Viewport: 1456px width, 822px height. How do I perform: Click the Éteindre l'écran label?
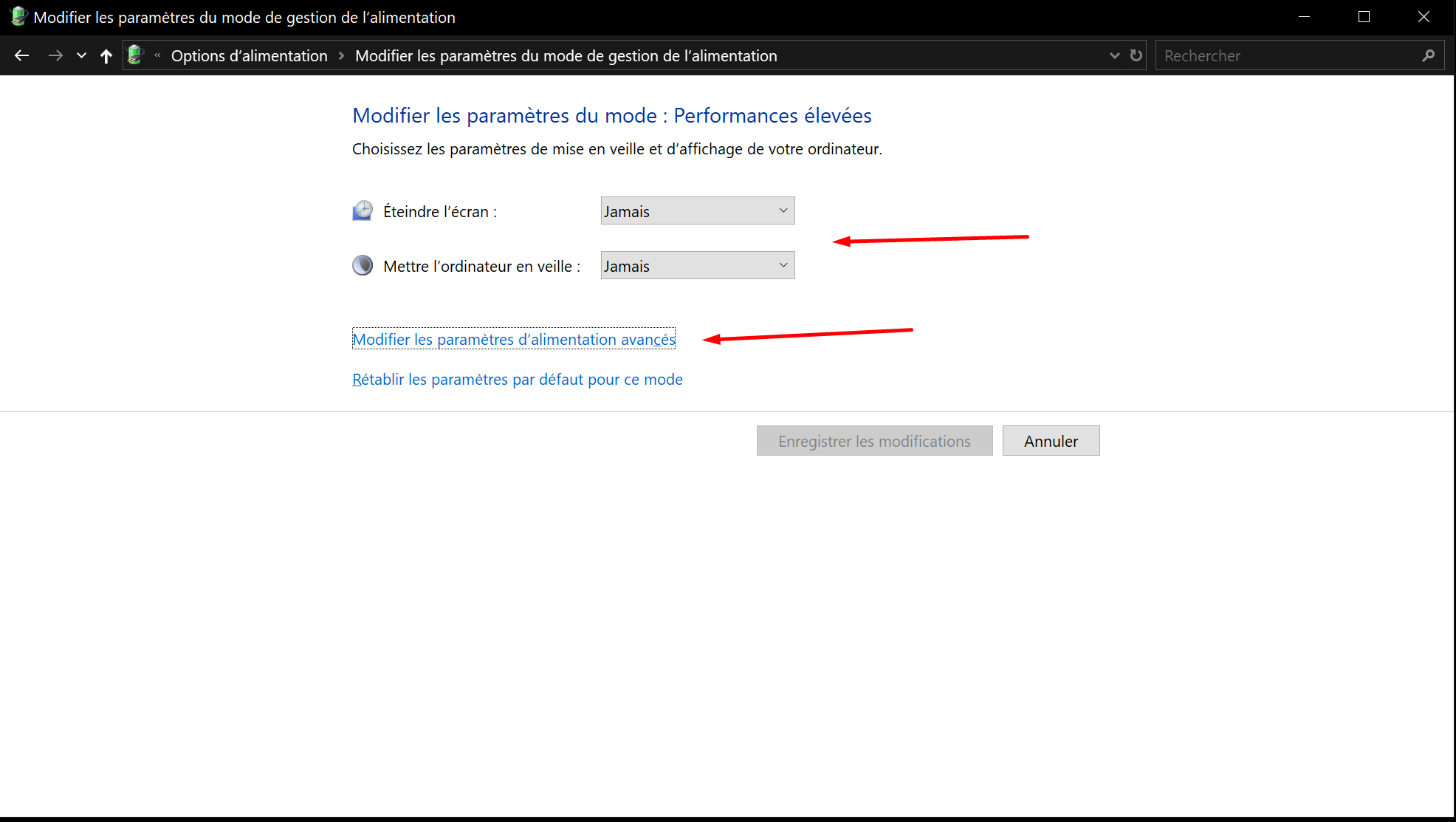(440, 212)
